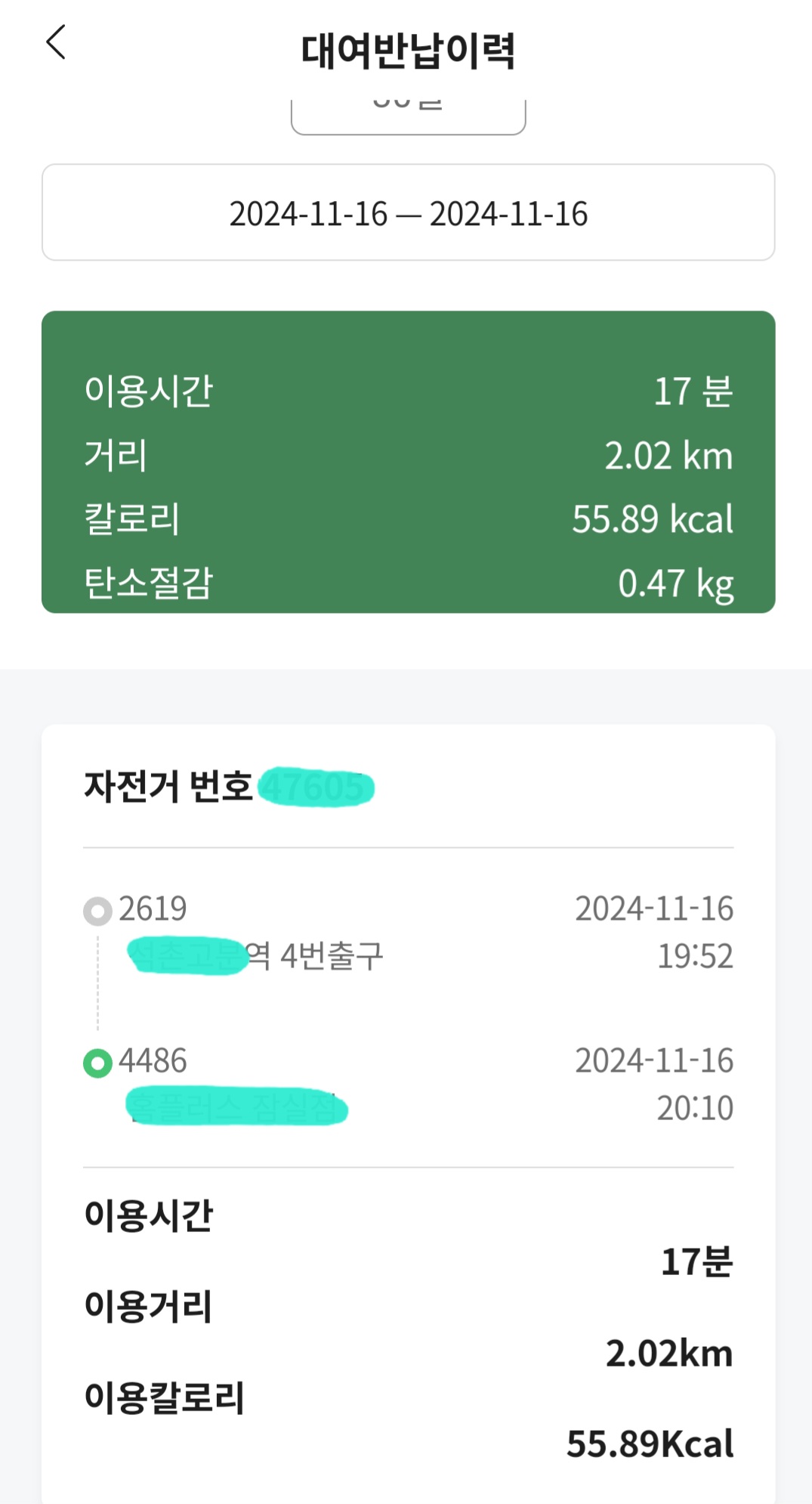Select rental station number 2619
Screen dimensions: 812x1504
click(153, 908)
